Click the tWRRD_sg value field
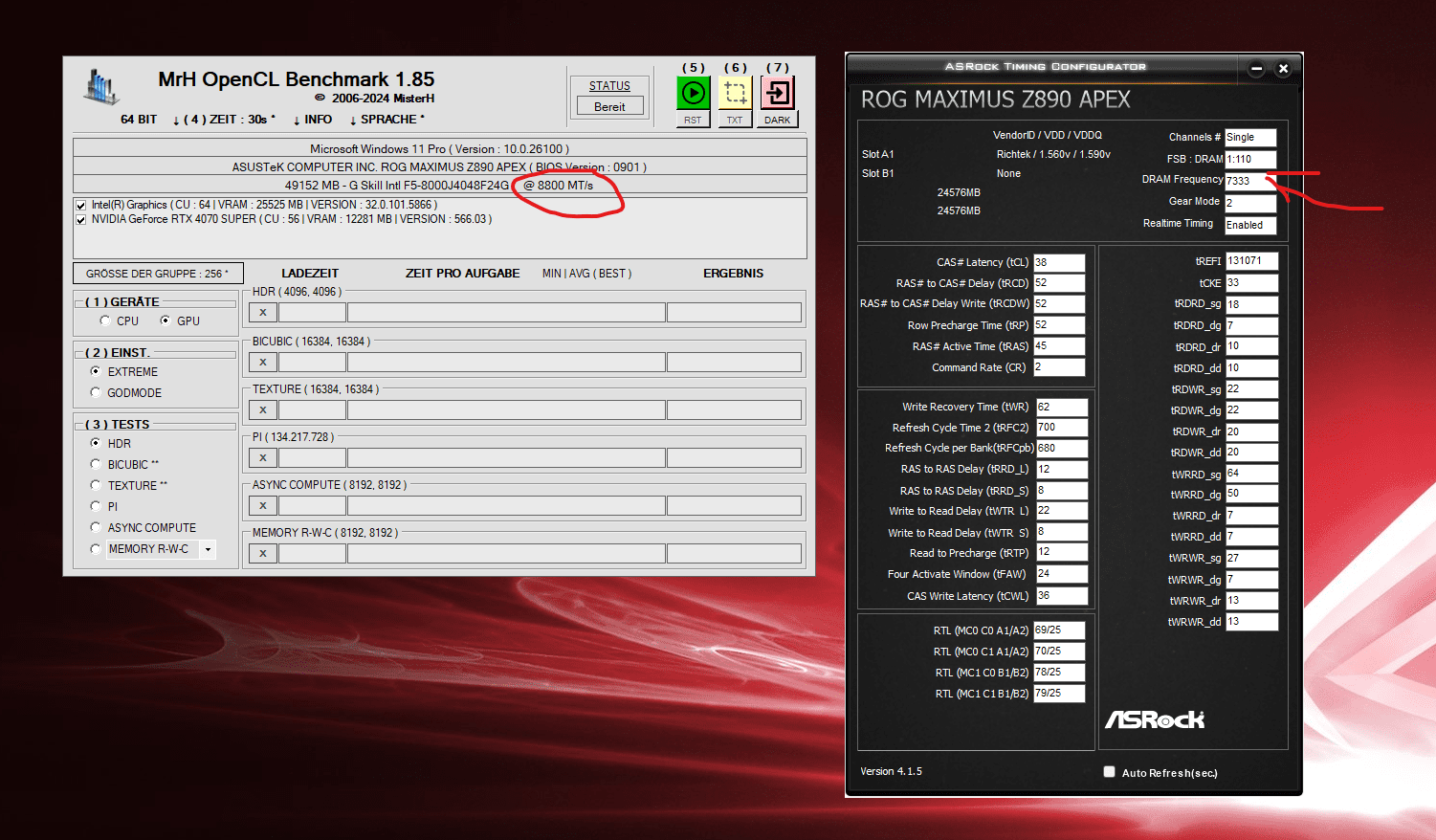Image resolution: width=1436 pixels, height=840 pixels. tap(1252, 474)
